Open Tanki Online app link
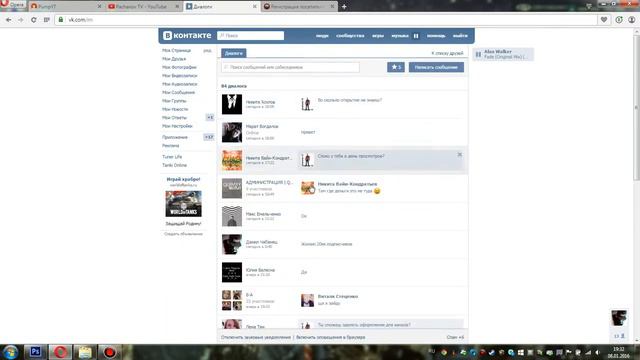This screenshot has height=360, width=640. point(174,165)
